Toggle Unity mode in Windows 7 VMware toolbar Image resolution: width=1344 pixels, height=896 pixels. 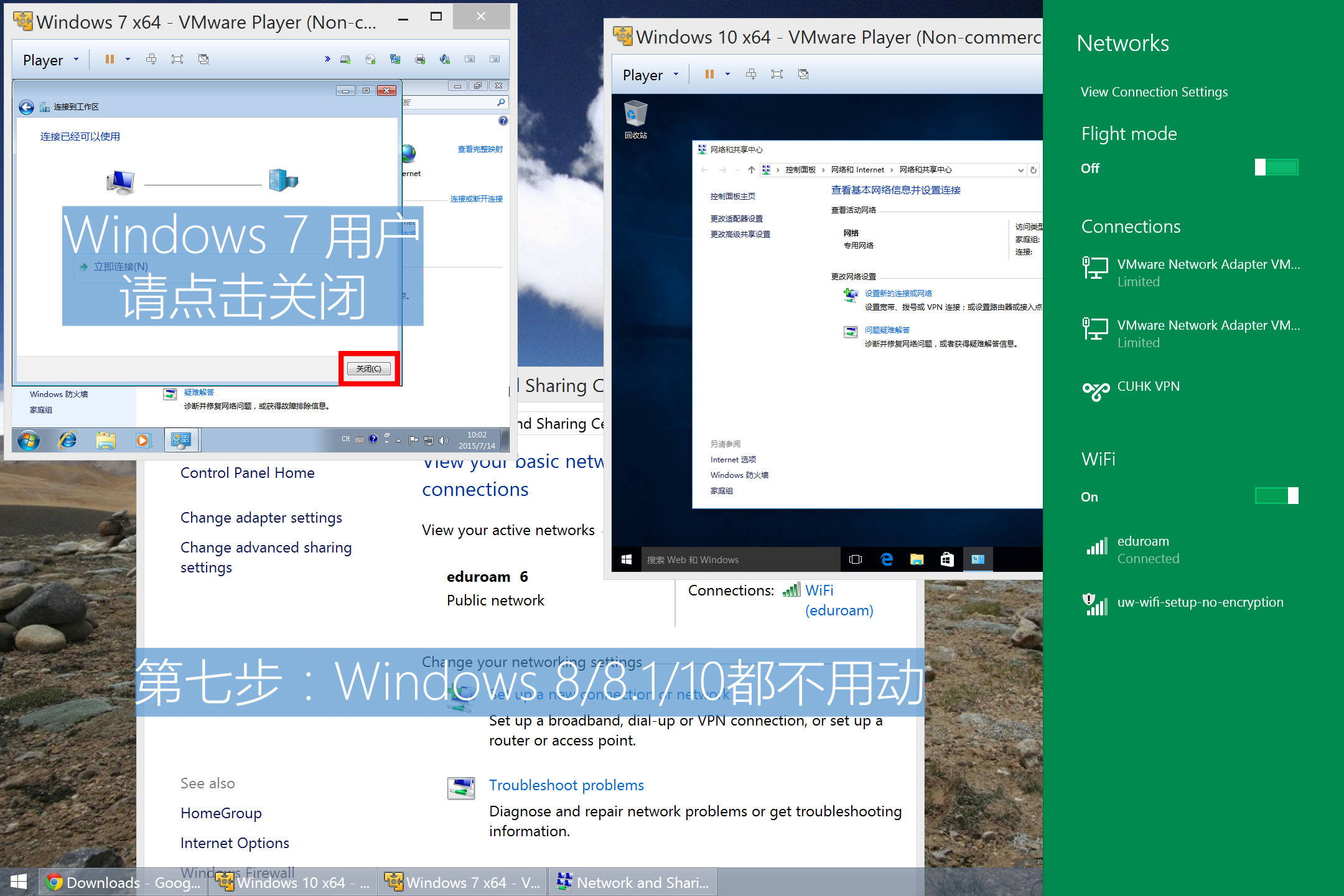click(203, 59)
